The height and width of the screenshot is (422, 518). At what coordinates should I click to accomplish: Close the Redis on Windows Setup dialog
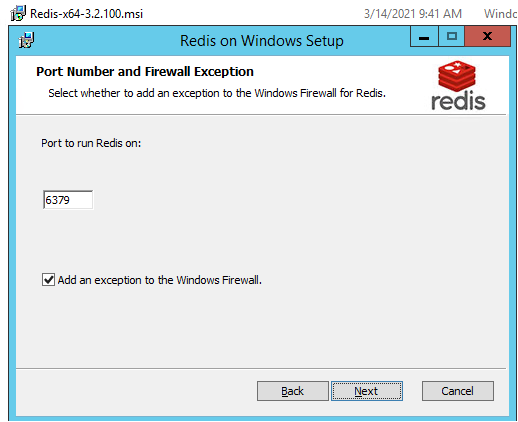pos(487,36)
